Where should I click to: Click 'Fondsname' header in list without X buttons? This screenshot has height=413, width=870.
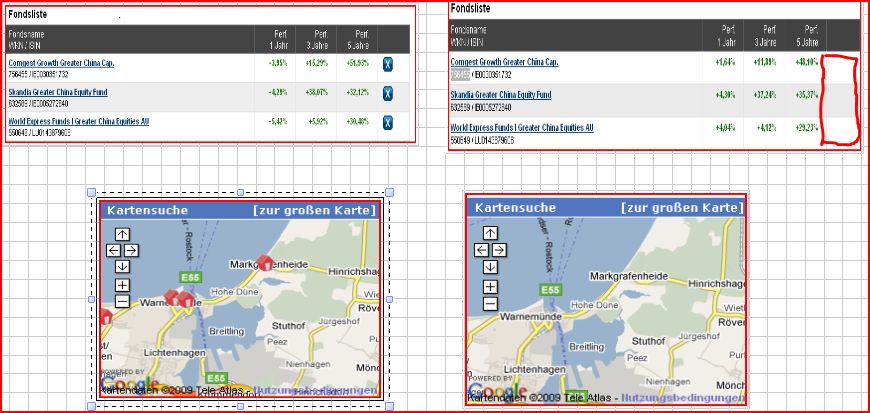point(468,30)
